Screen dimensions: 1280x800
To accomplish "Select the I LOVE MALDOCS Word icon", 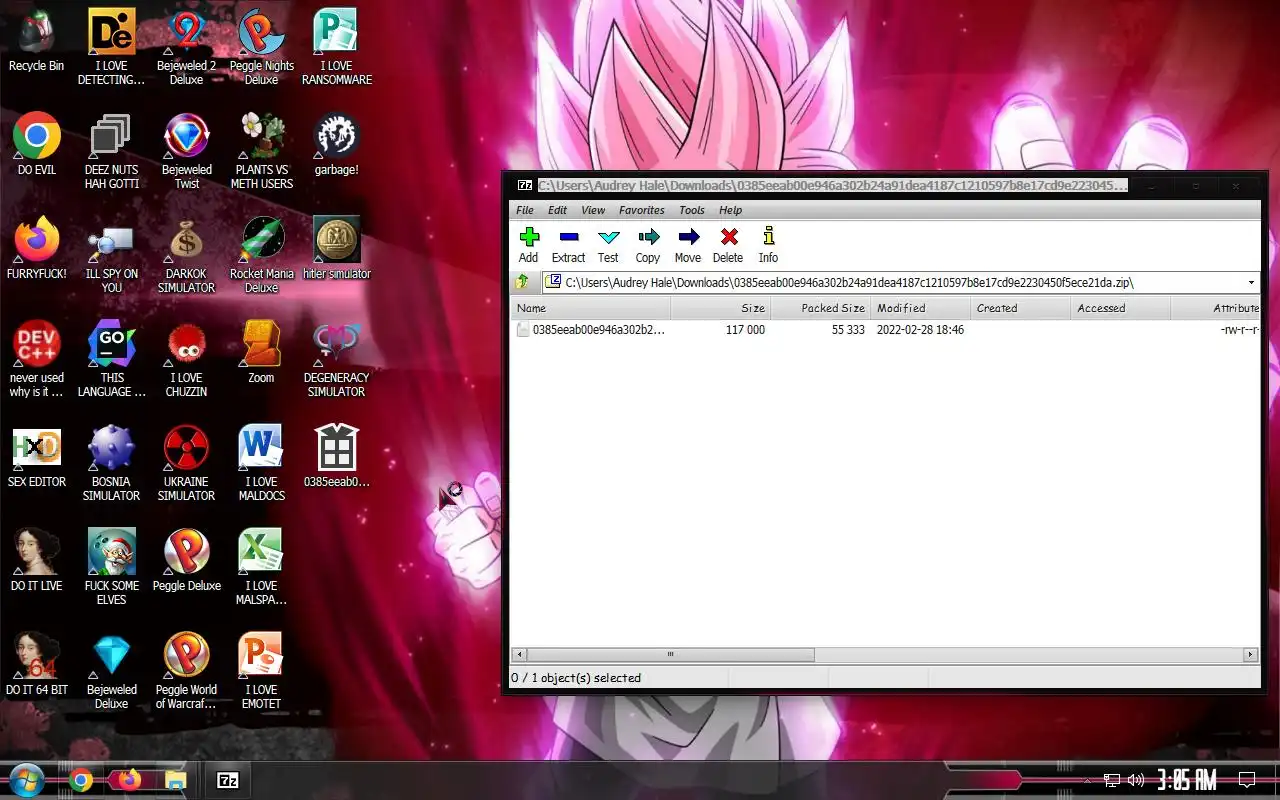I will (x=261, y=463).
